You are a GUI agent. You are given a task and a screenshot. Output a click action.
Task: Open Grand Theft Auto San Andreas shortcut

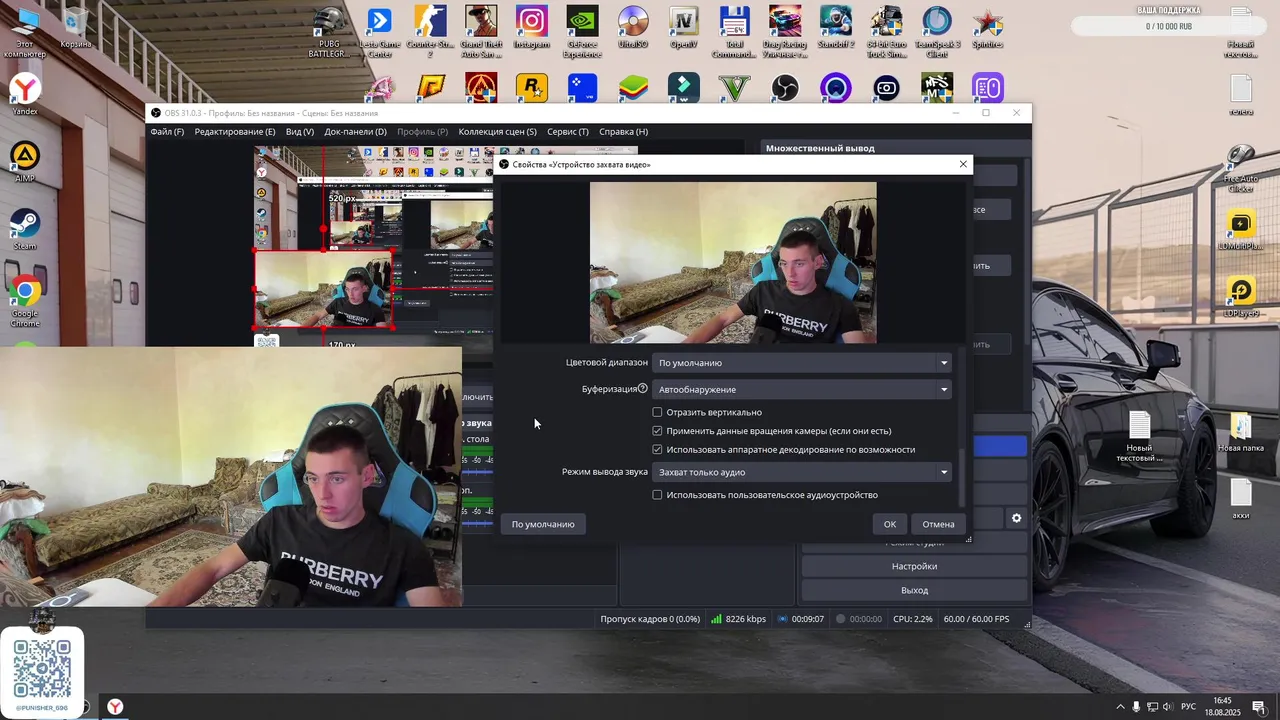point(481,32)
